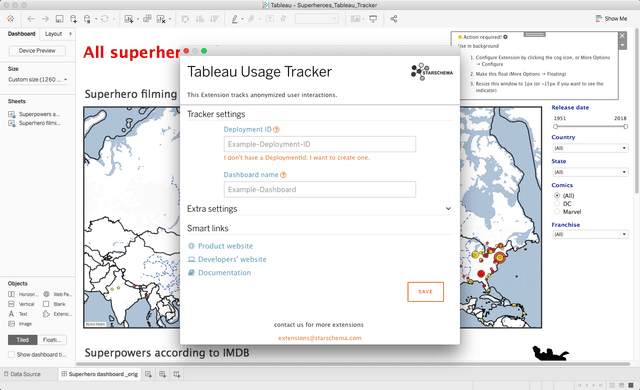The image size is (640, 390).
Task: Select the DC Comics radio button
Action: [557, 204]
